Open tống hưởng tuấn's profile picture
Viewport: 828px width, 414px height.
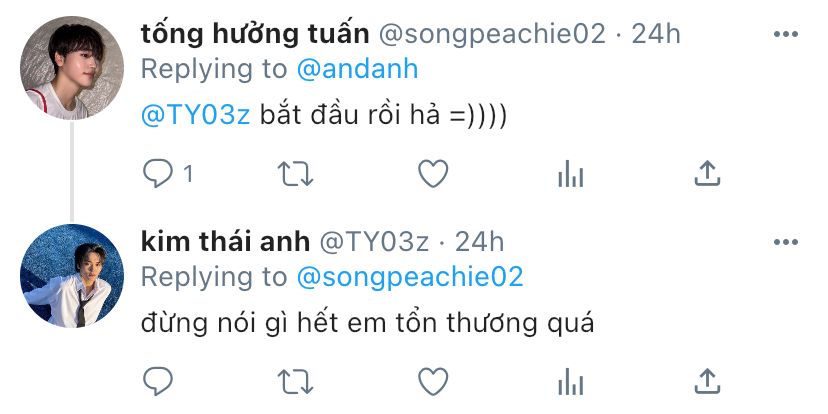click(72, 68)
